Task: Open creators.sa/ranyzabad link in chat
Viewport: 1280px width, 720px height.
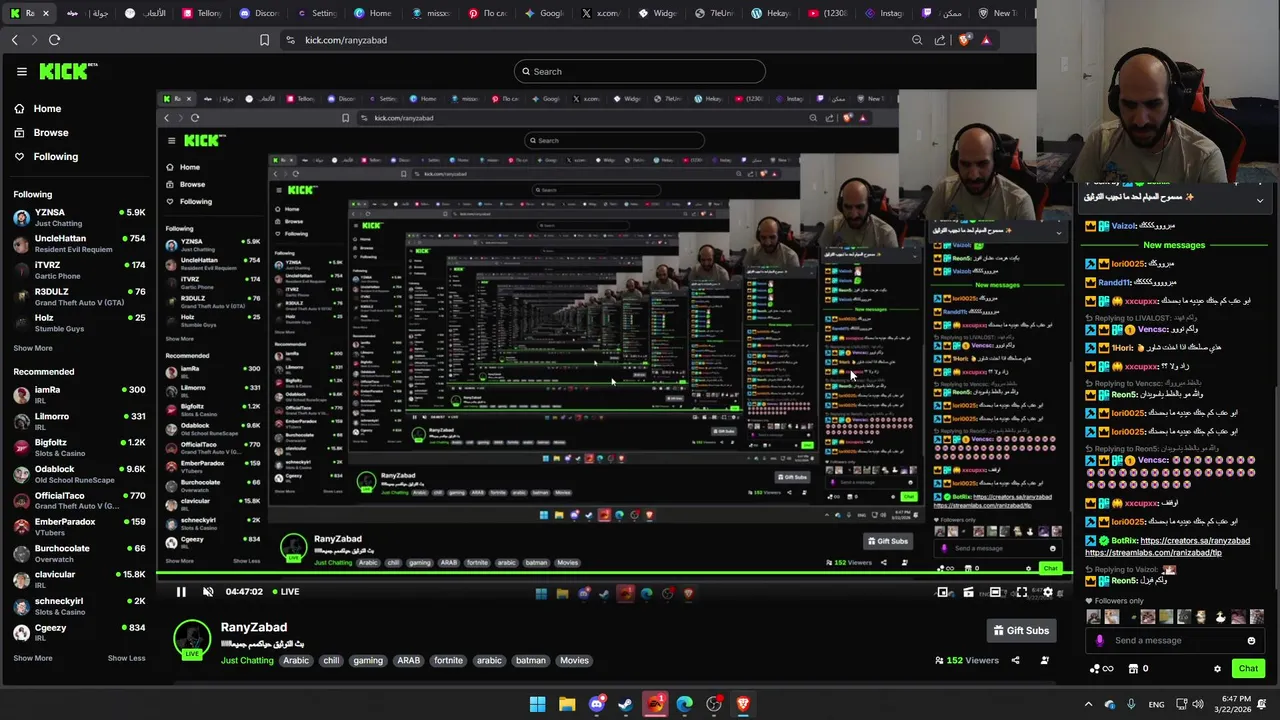Action: [1195, 541]
